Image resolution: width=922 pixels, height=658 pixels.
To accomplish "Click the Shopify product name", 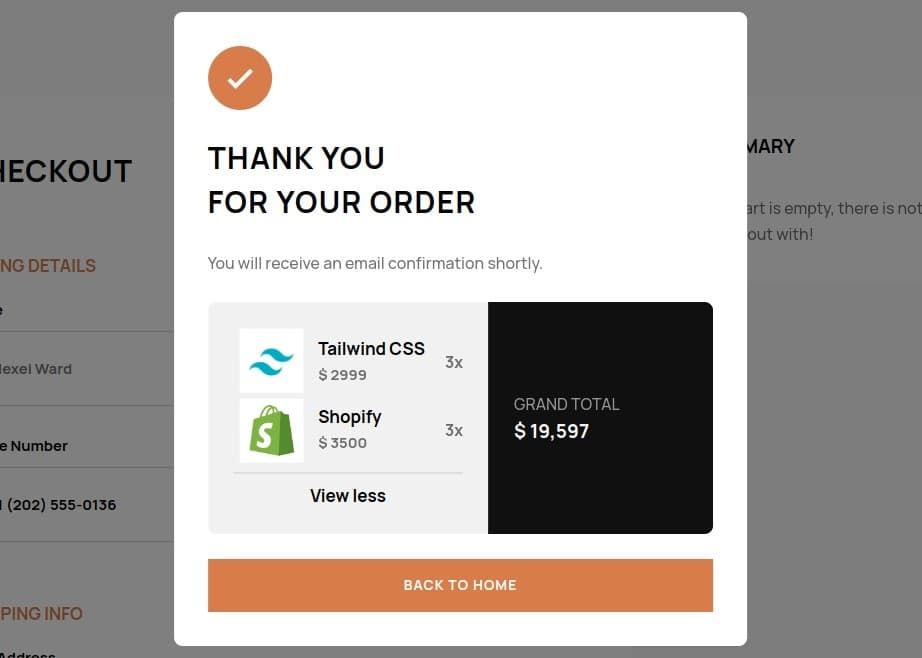I will pos(350,417).
